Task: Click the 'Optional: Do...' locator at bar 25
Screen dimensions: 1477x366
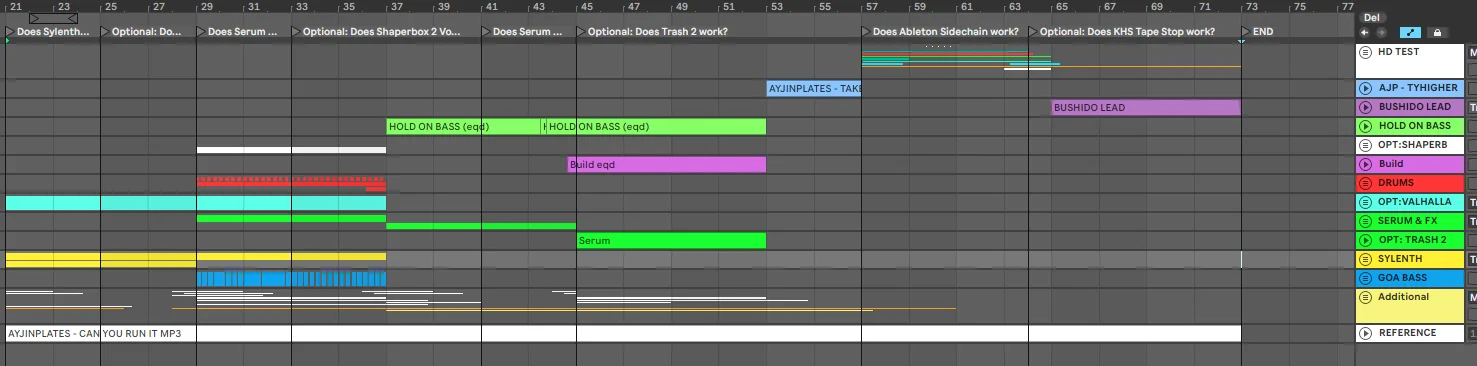Action: [104, 32]
